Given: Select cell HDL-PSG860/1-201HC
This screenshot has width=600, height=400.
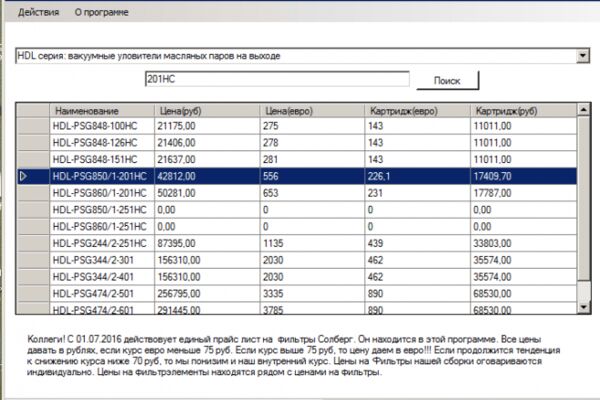Looking at the screenshot, I should click(102, 193).
